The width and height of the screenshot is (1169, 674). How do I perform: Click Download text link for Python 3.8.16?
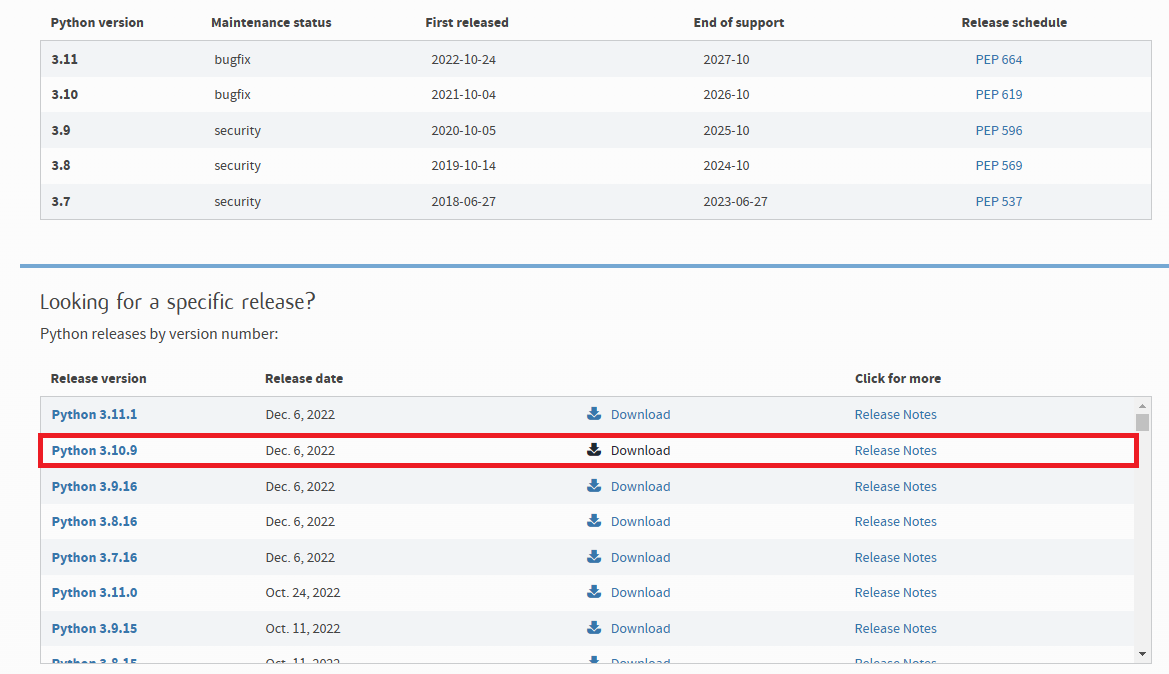pyautogui.click(x=640, y=521)
